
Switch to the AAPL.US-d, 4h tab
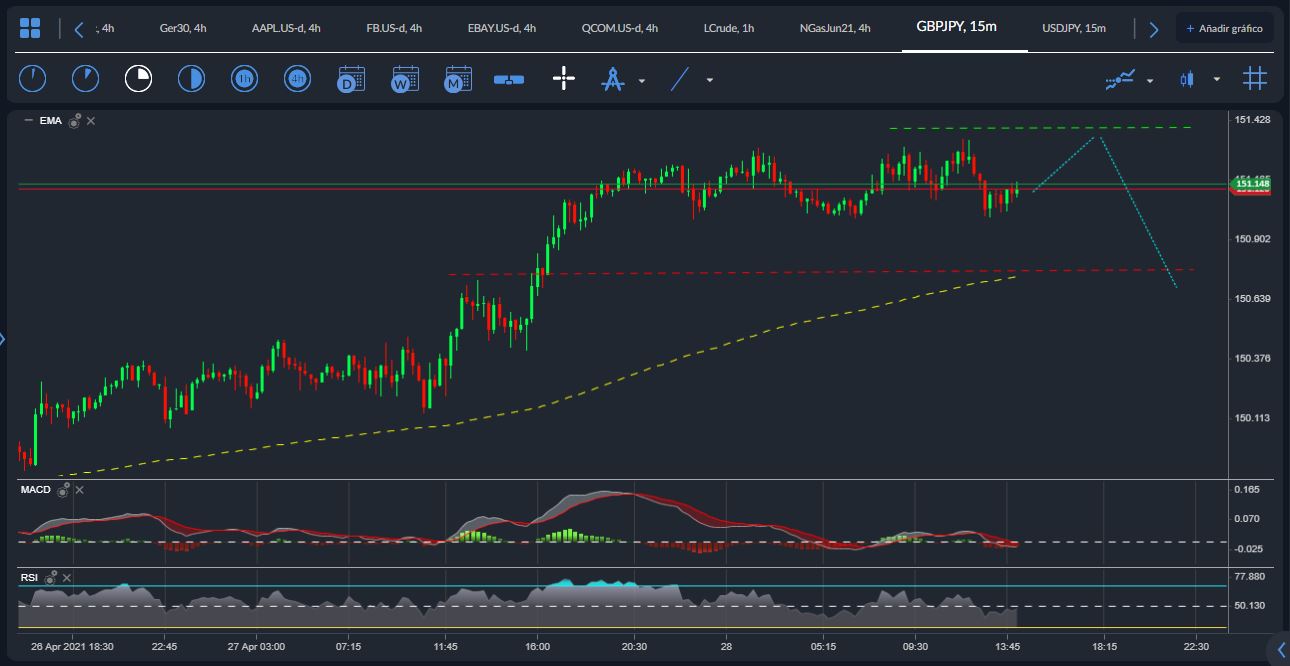click(286, 28)
